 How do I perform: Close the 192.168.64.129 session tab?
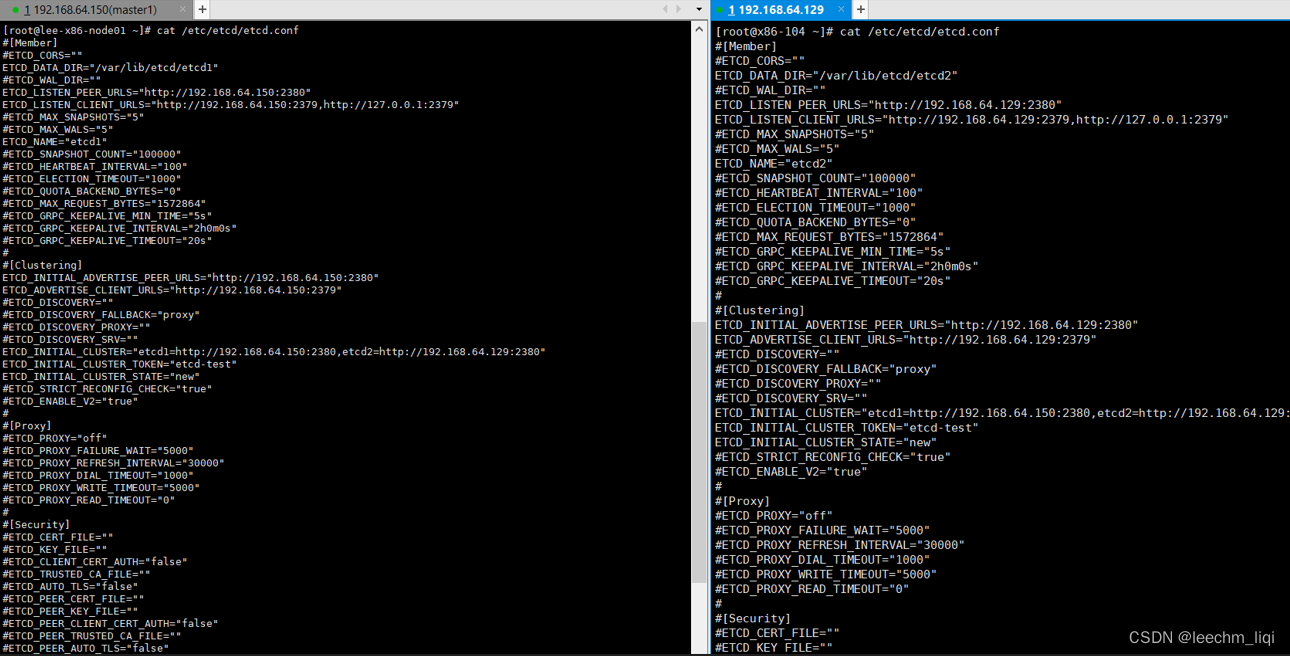pyautogui.click(x=841, y=9)
